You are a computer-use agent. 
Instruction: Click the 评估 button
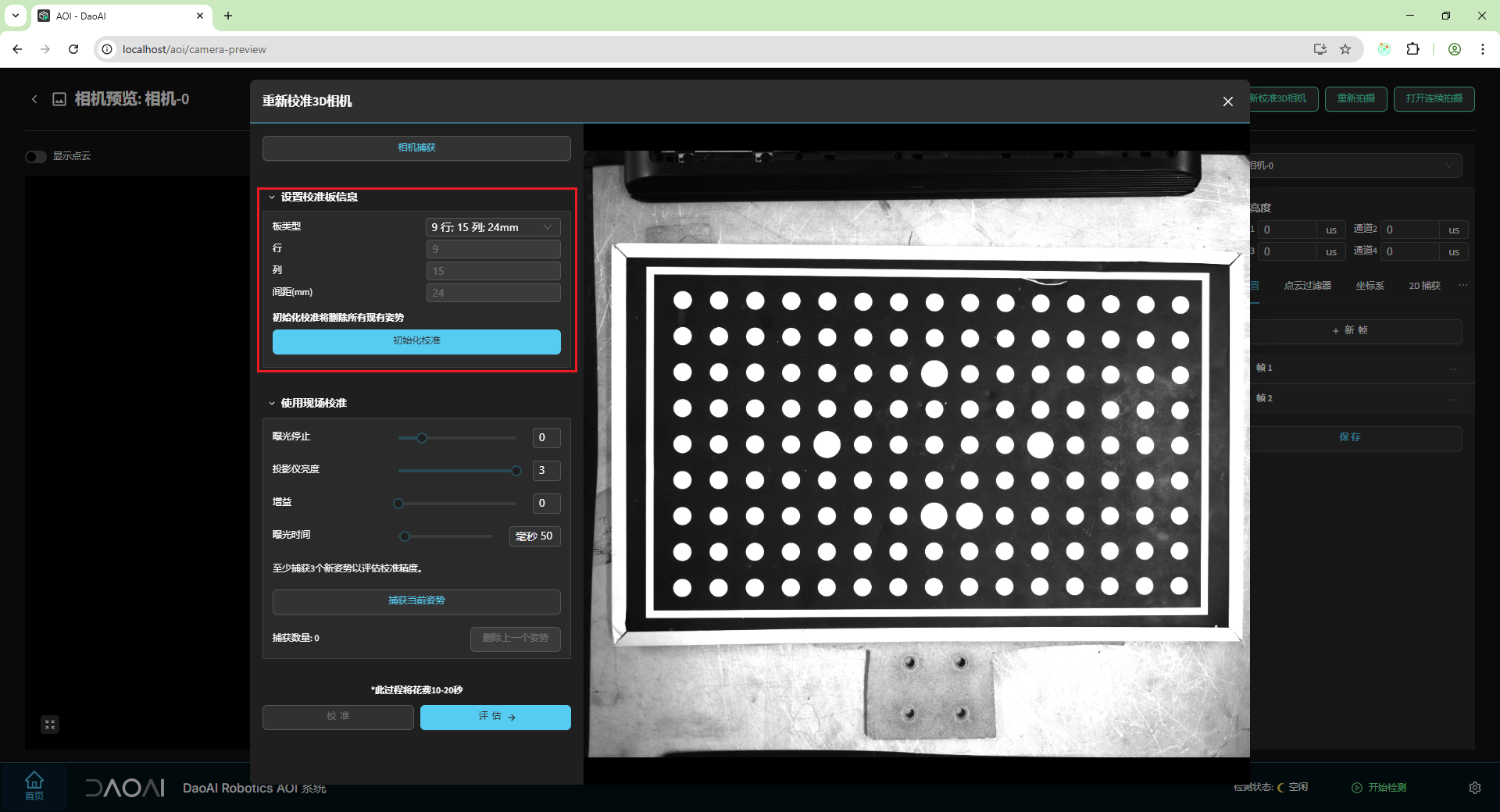(x=495, y=717)
